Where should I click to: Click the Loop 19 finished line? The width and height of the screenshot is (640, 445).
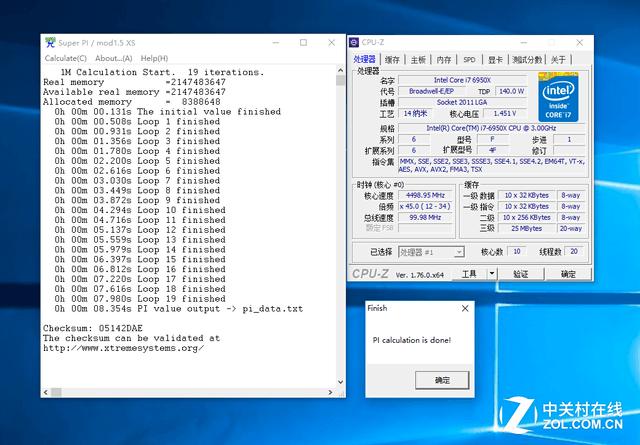(x=140, y=299)
